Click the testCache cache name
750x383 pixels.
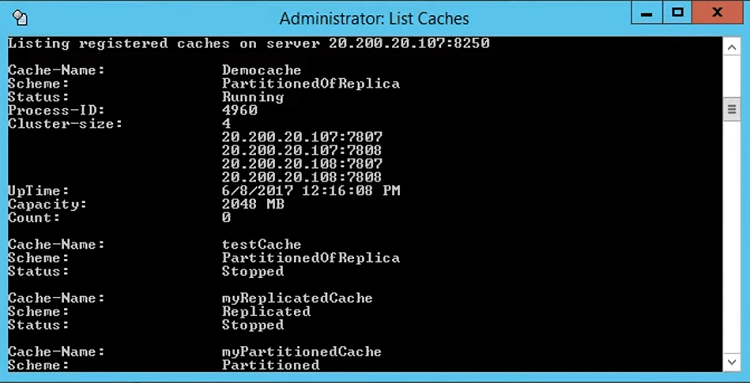pyautogui.click(x=262, y=244)
